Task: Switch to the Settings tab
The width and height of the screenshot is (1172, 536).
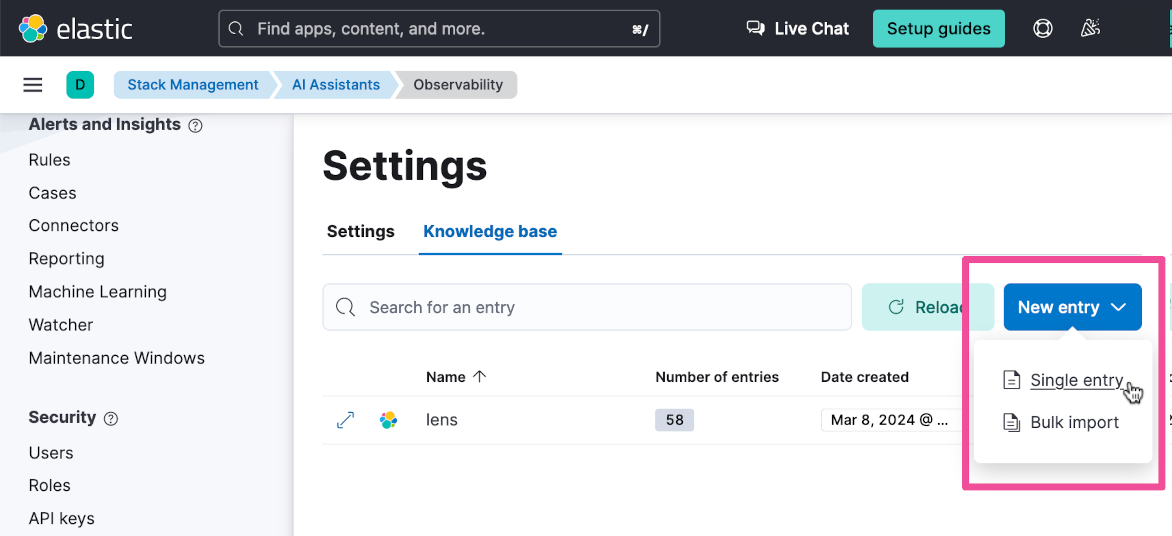Action: tap(360, 231)
